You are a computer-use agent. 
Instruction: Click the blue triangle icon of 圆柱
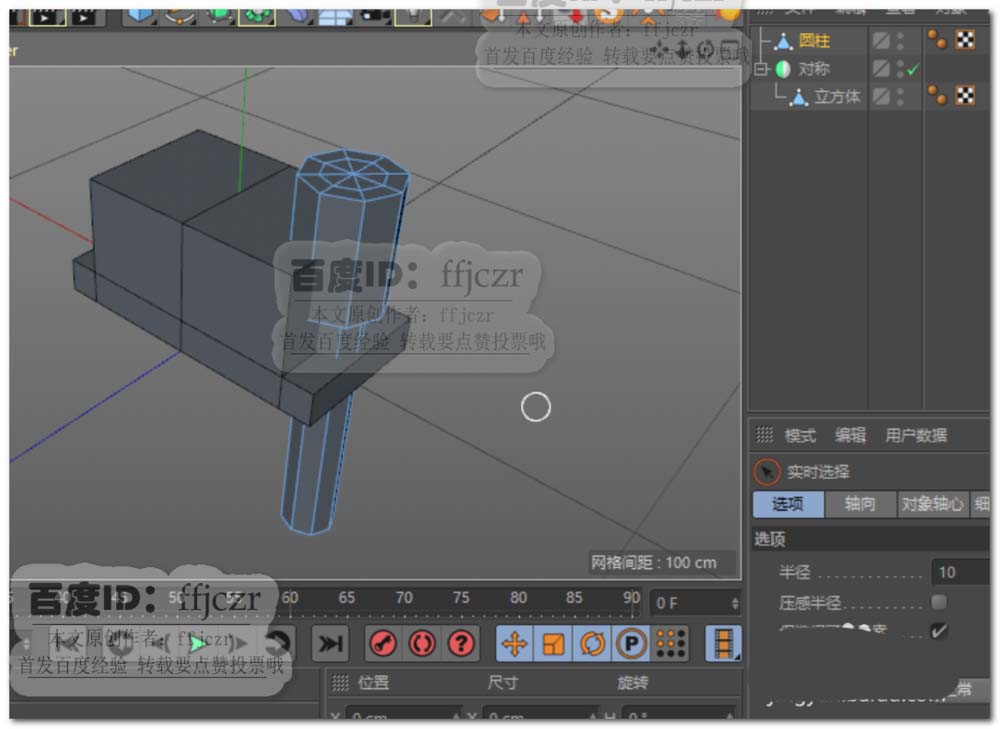click(x=783, y=41)
